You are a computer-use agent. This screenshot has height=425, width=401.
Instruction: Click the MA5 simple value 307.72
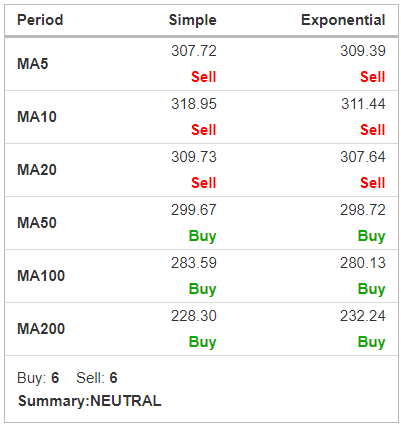(194, 51)
